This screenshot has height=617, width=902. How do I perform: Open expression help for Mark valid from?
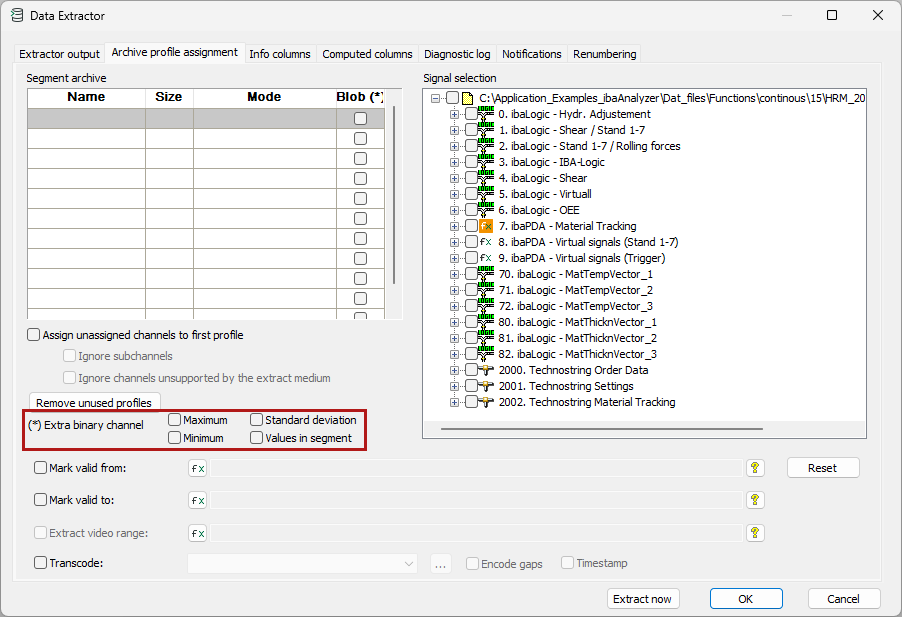[x=755, y=468]
